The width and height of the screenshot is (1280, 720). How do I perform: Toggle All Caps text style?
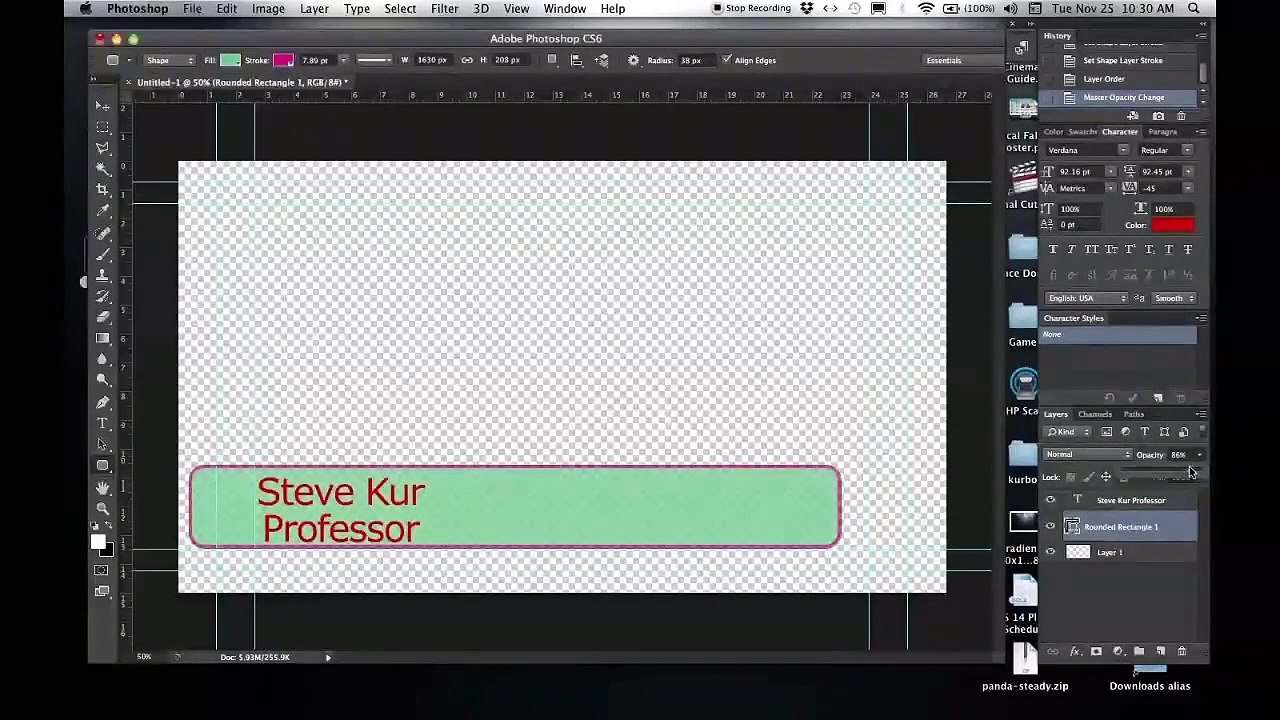click(1091, 249)
